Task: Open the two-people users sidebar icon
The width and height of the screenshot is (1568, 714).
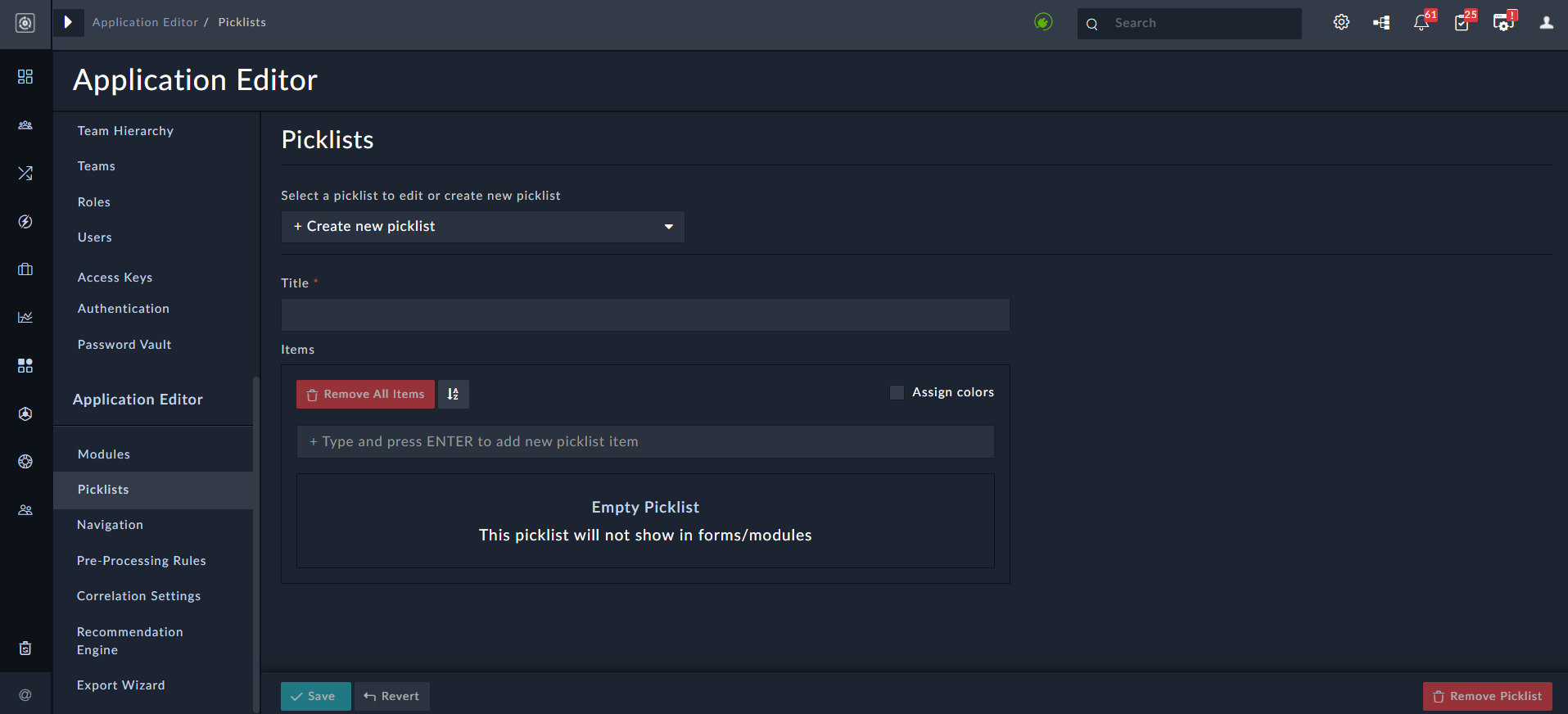Action: coord(25,510)
